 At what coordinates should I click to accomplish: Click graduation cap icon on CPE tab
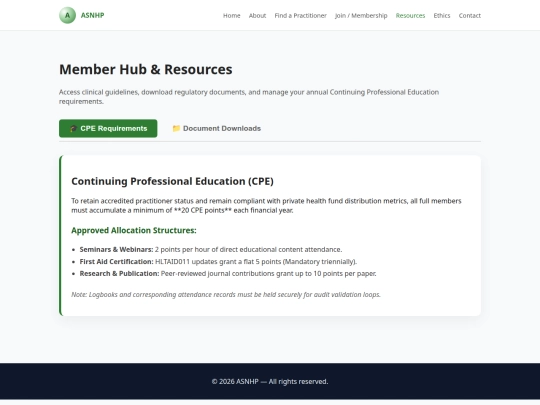pyautogui.click(x=73, y=128)
